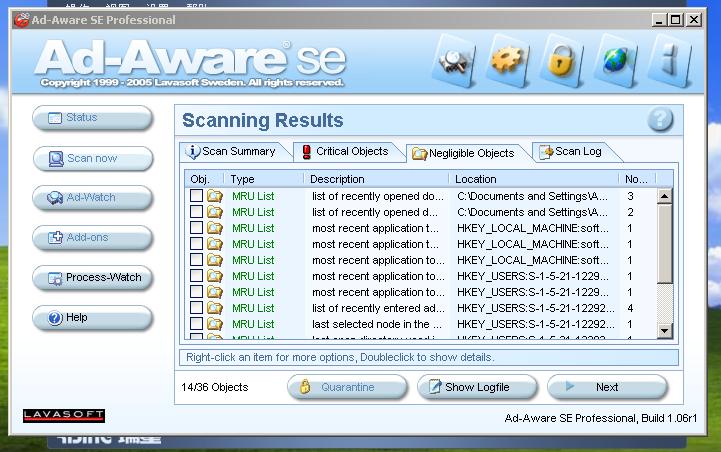
Task: Click the Ad-Aware bug icon in title bar
Action: (22, 20)
